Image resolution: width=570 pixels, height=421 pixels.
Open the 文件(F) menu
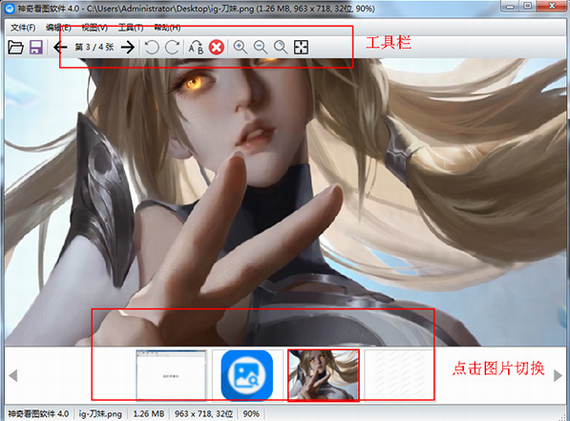pyautogui.click(x=23, y=28)
